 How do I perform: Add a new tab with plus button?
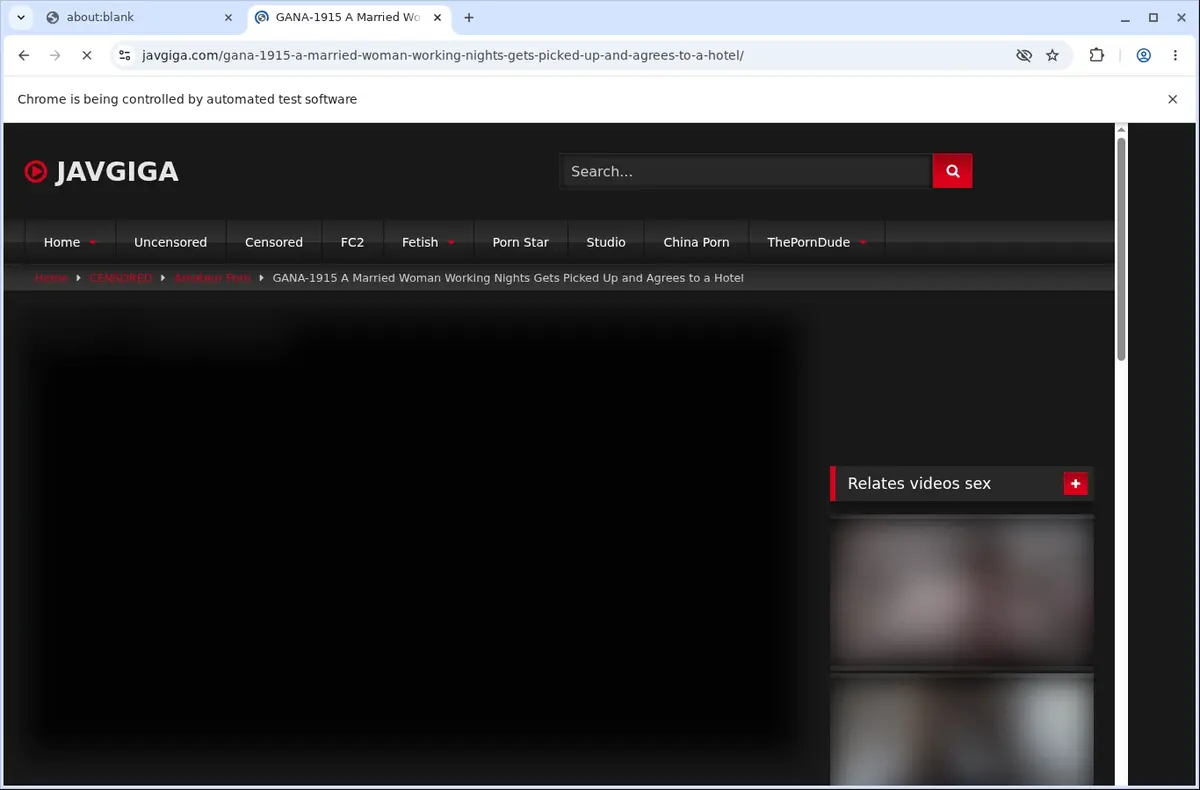[x=469, y=17]
